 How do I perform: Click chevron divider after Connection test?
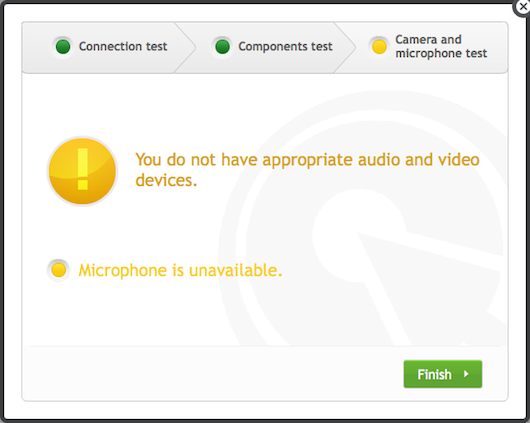point(185,47)
